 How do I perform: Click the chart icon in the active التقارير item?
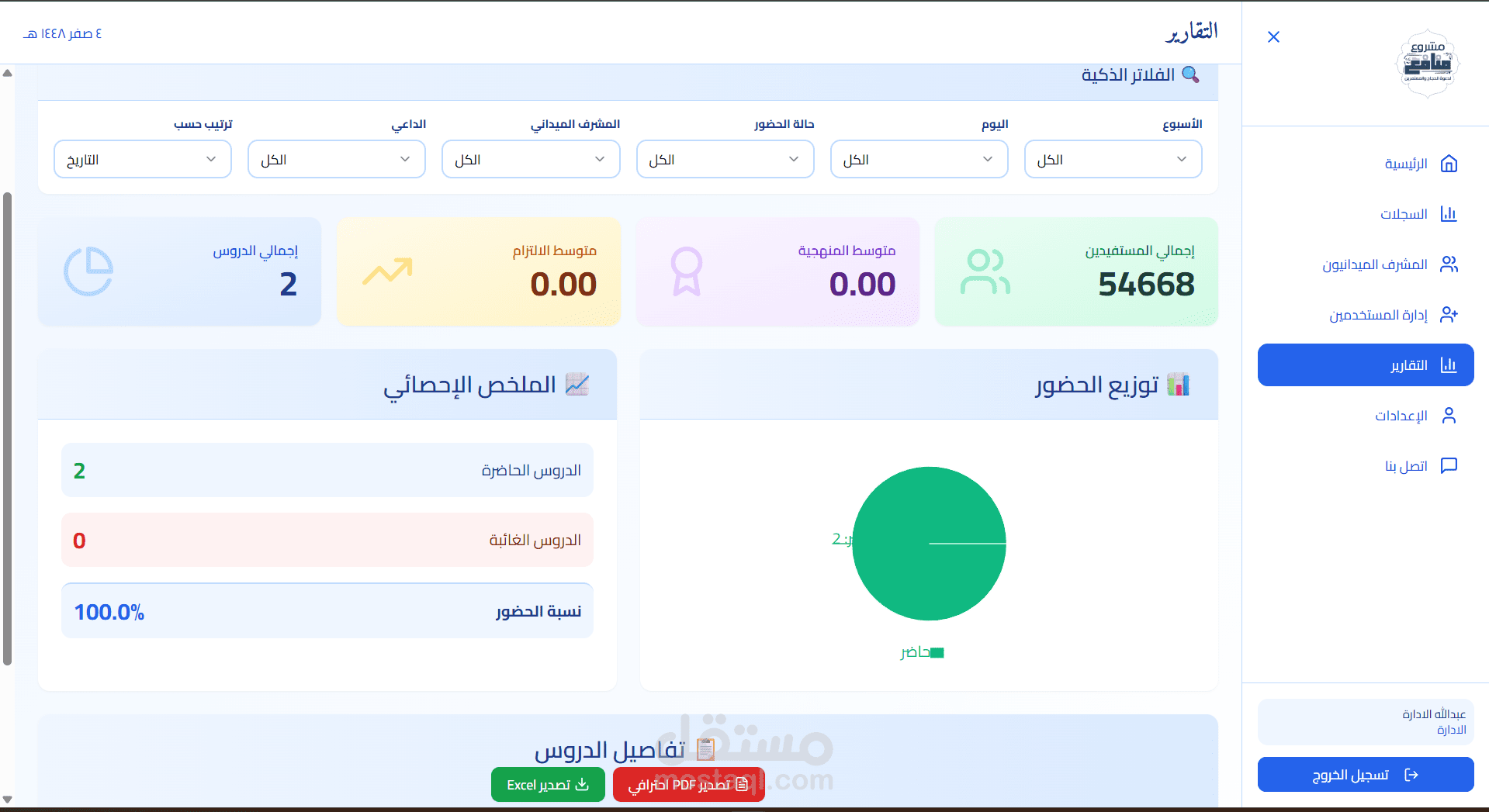[1449, 365]
